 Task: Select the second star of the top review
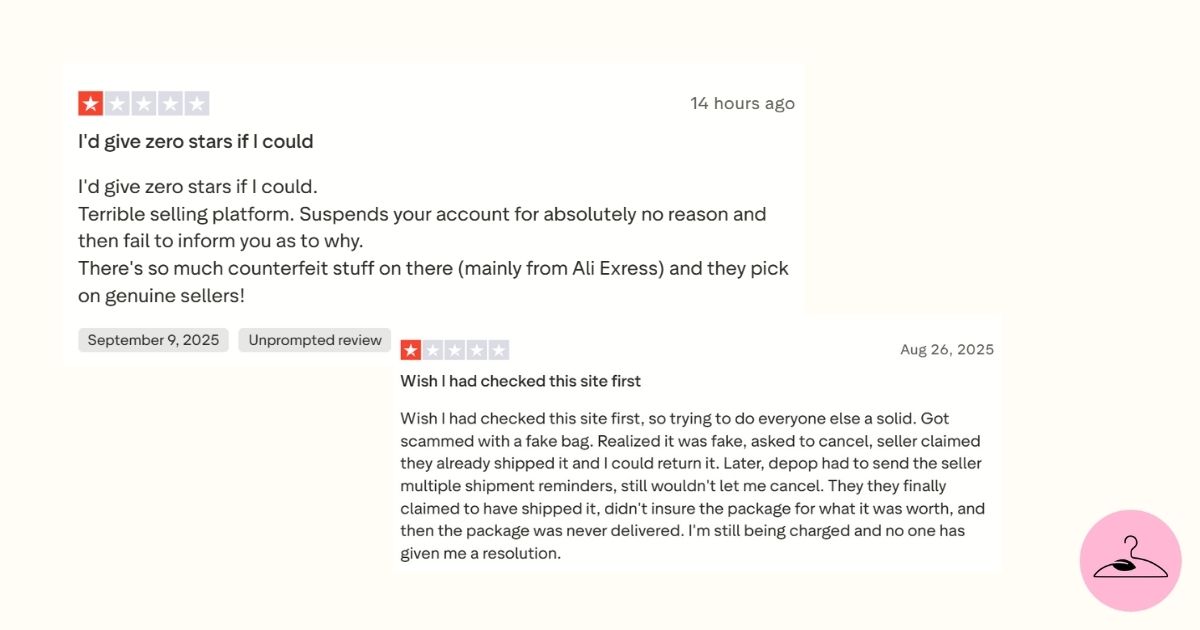tap(117, 104)
